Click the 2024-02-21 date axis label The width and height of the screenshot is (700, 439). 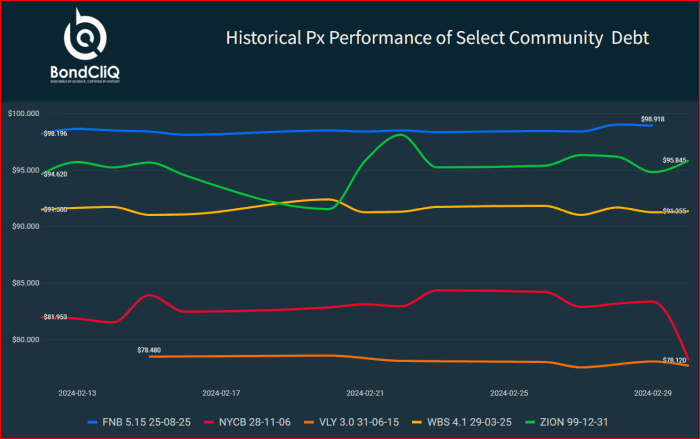(365, 393)
